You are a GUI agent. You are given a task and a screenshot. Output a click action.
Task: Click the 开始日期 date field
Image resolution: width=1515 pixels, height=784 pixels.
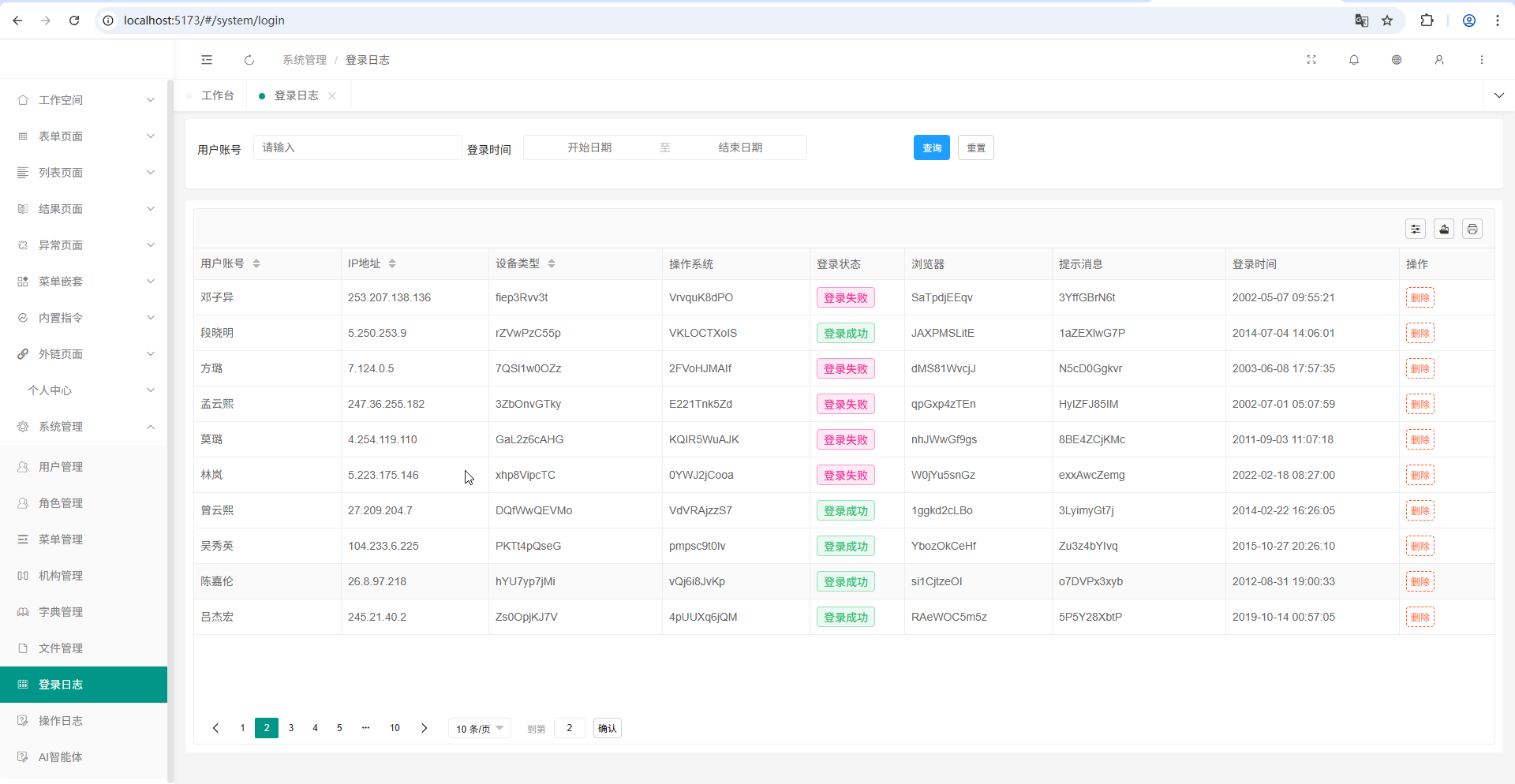(x=589, y=147)
